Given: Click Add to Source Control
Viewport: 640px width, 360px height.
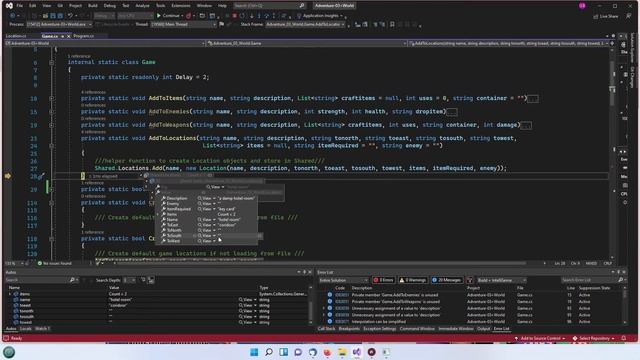Looking at the screenshot, I should point(540,338).
